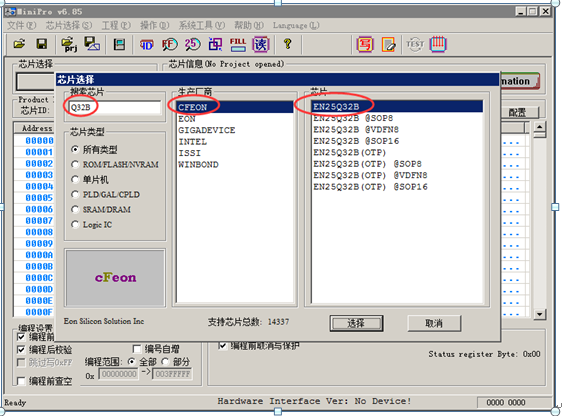Click address row 00005 in buffer
Screen dimensions: 562x416
(x=39, y=198)
